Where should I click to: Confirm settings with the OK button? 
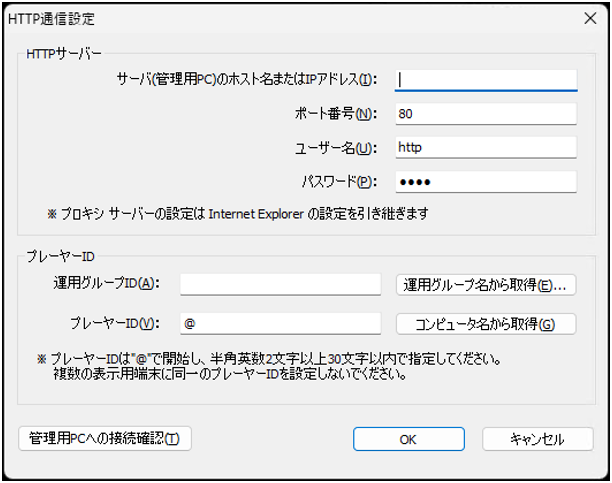409,439
